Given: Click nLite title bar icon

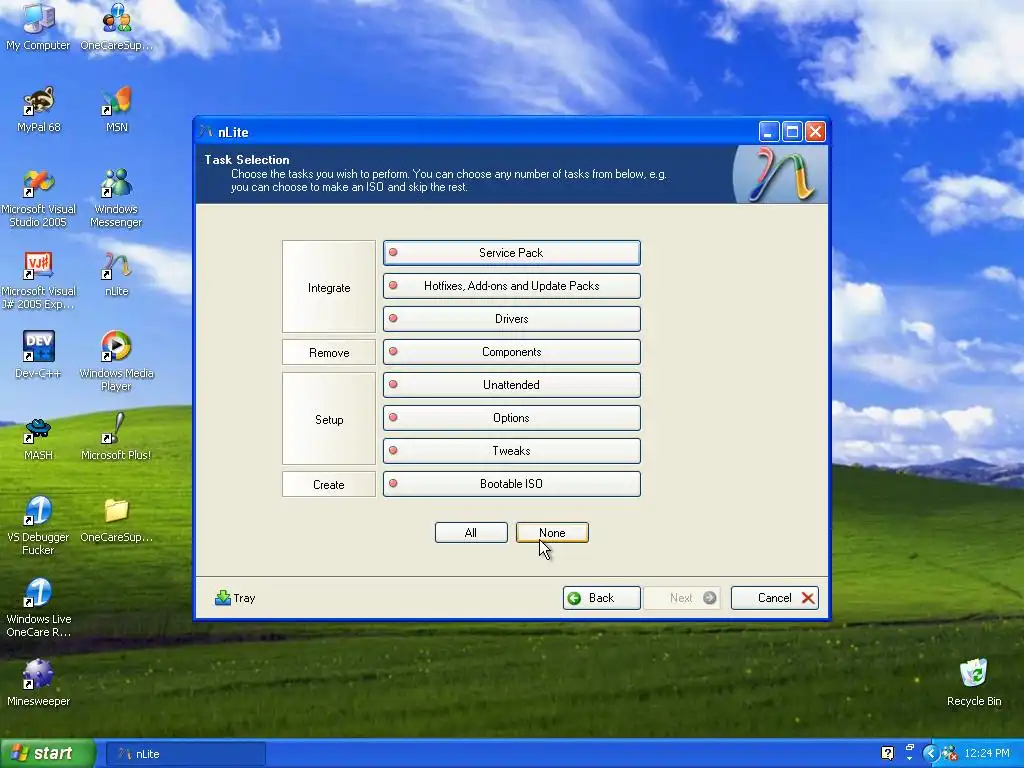Looking at the screenshot, I should coord(206,132).
